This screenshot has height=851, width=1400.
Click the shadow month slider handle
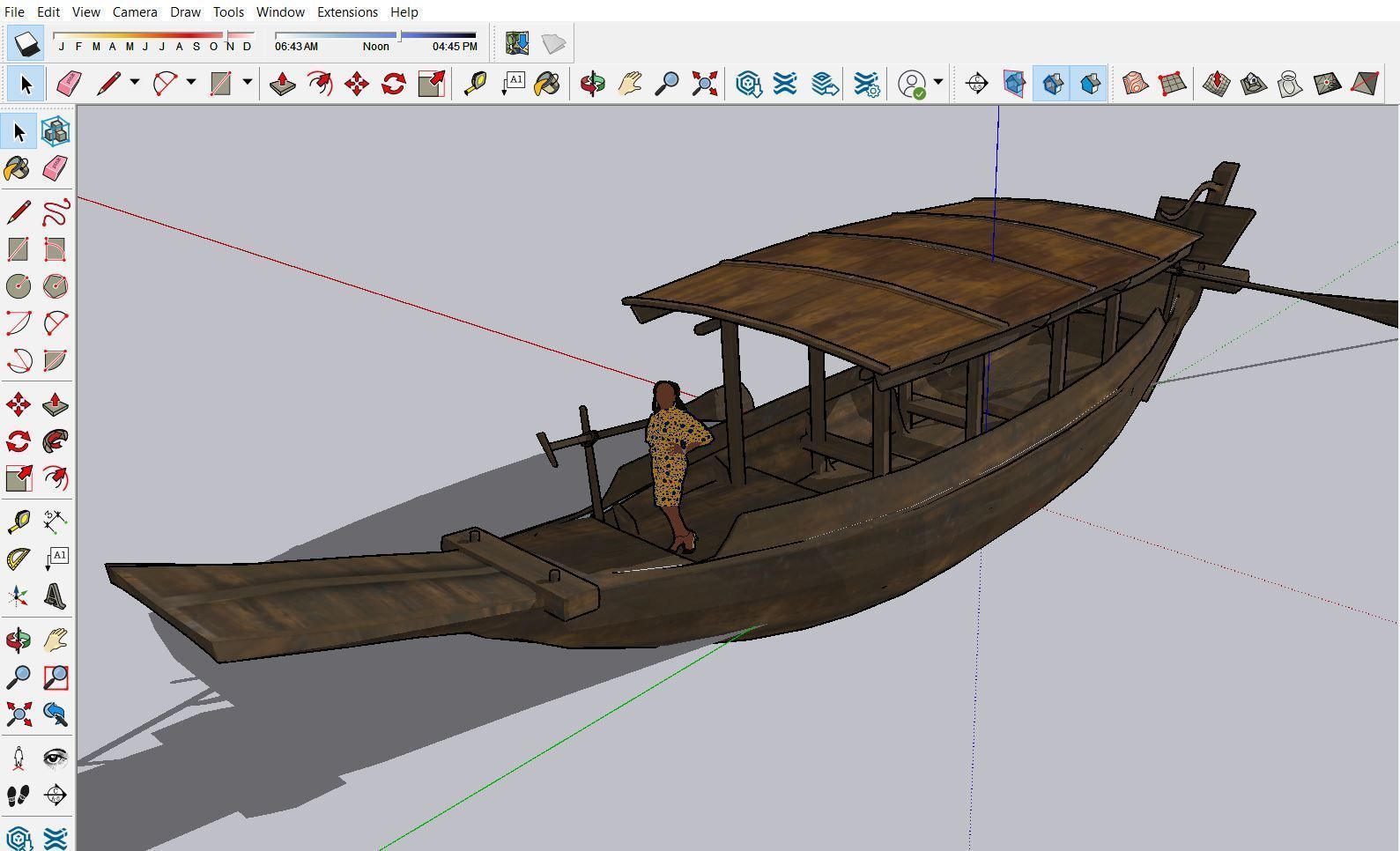(x=226, y=38)
